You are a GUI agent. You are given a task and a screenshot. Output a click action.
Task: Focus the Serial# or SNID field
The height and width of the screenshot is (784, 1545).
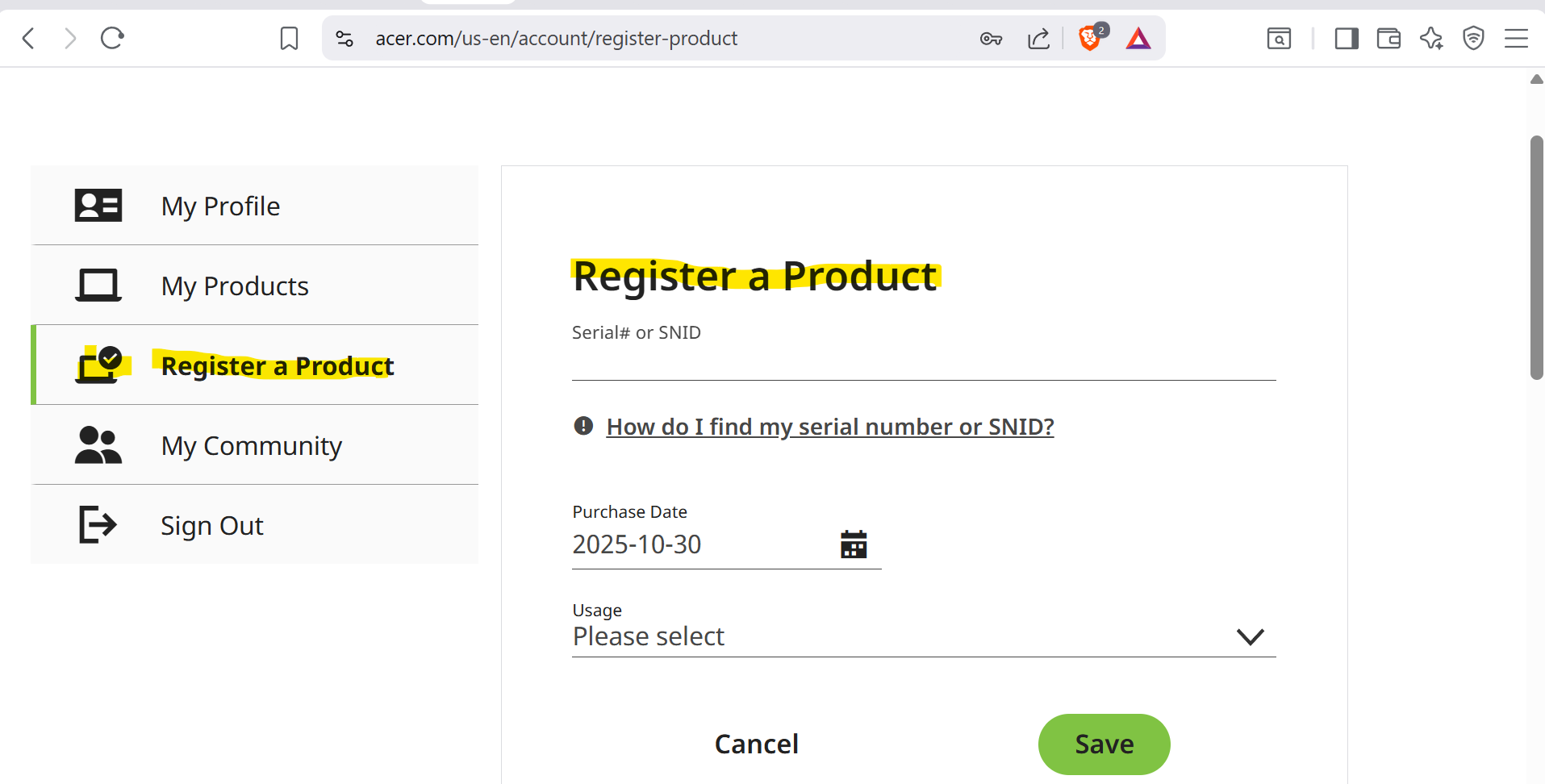(x=924, y=363)
